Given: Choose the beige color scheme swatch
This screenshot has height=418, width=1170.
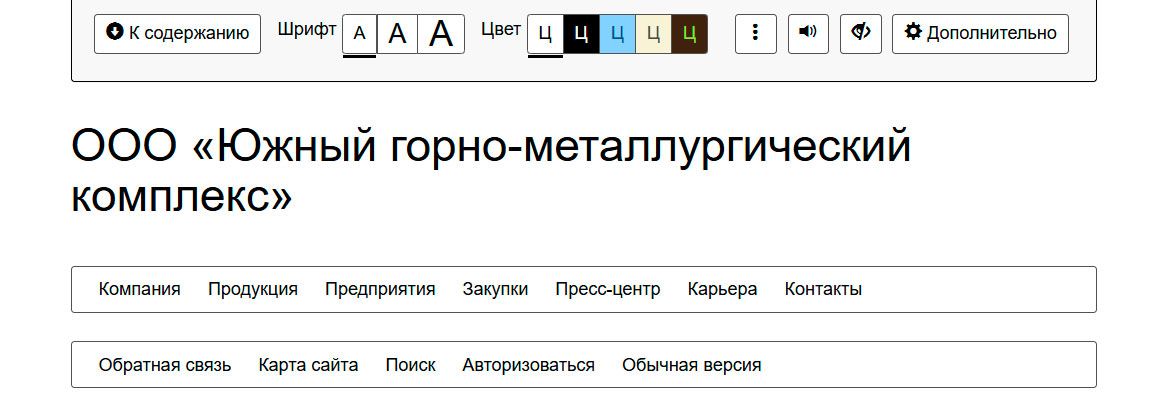Looking at the screenshot, I should point(653,34).
